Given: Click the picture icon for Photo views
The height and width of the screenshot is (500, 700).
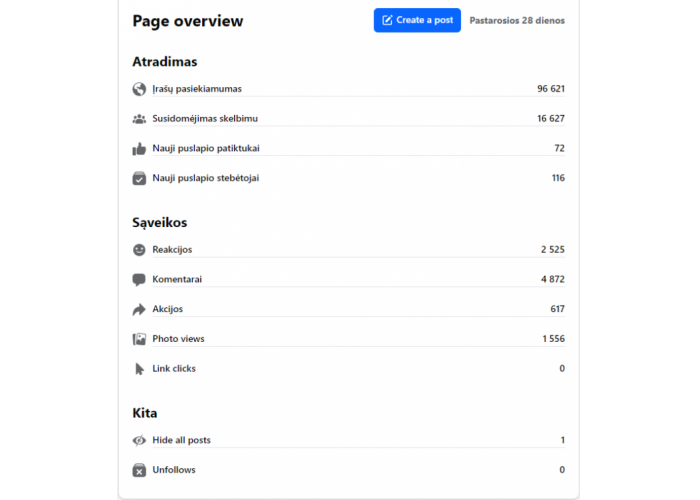Looking at the screenshot, I should click(x=139, y=339).
